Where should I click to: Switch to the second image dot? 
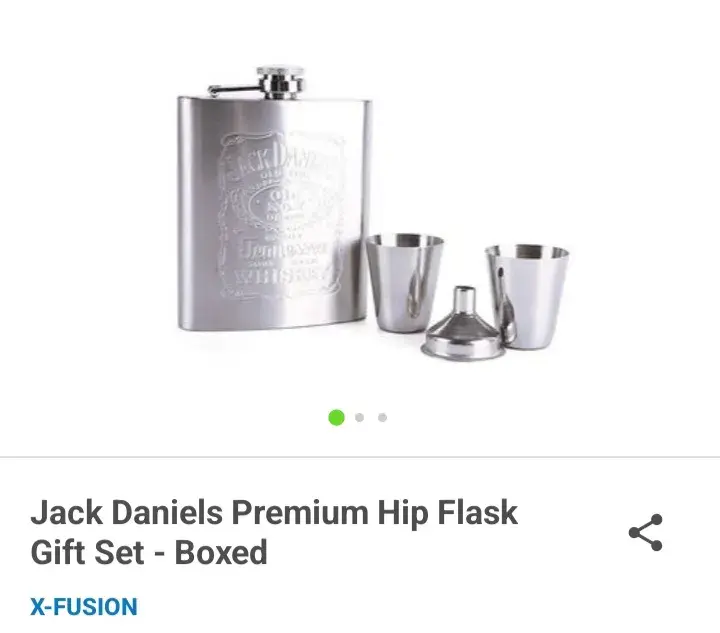click(x=360, y=417)
